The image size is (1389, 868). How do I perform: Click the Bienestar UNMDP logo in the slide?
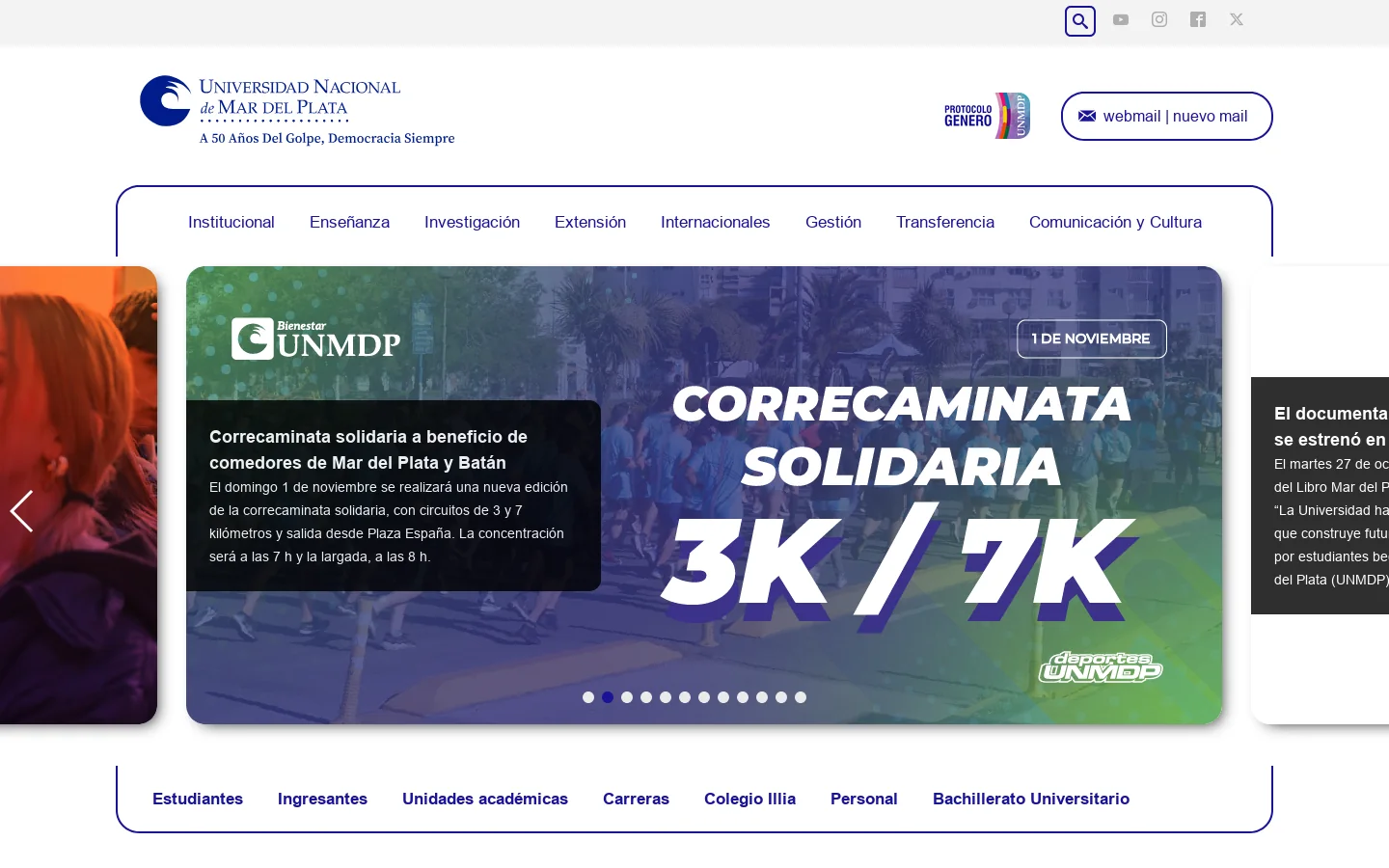point(315,339)
